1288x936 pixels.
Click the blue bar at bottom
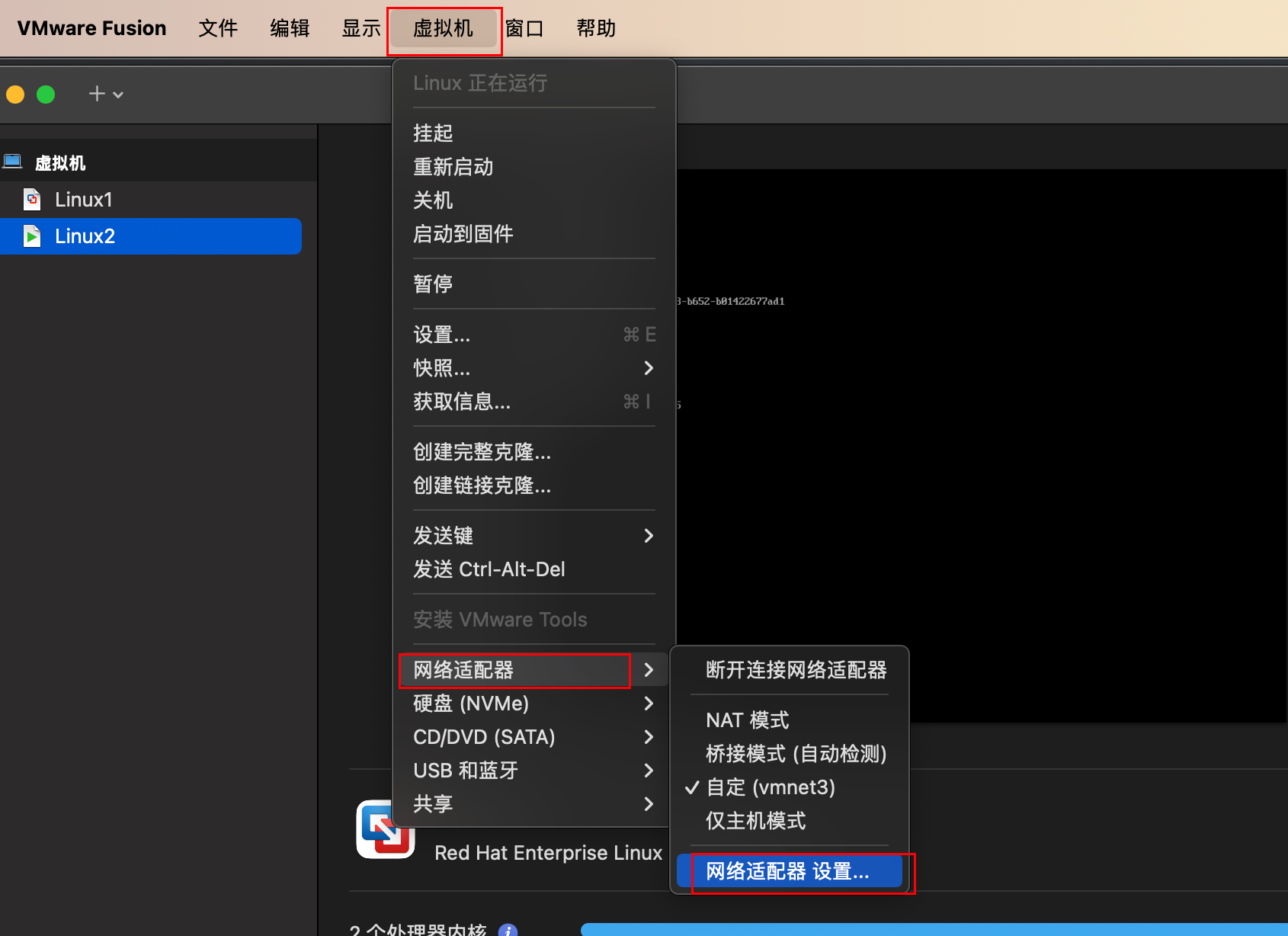point(934,930)
